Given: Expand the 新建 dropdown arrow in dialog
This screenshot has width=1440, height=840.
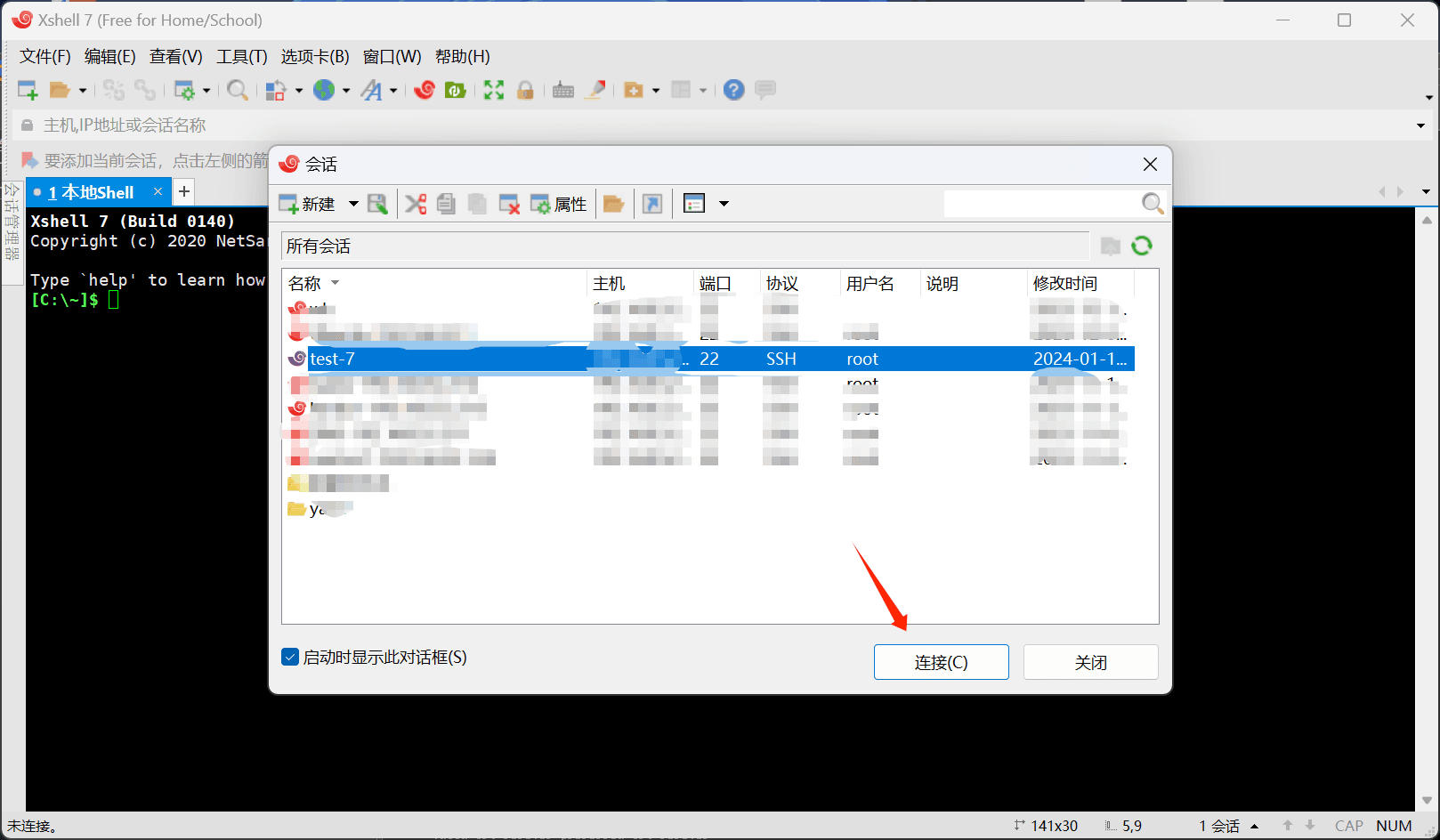Looking at the screenshot, I should click(353, 205).
